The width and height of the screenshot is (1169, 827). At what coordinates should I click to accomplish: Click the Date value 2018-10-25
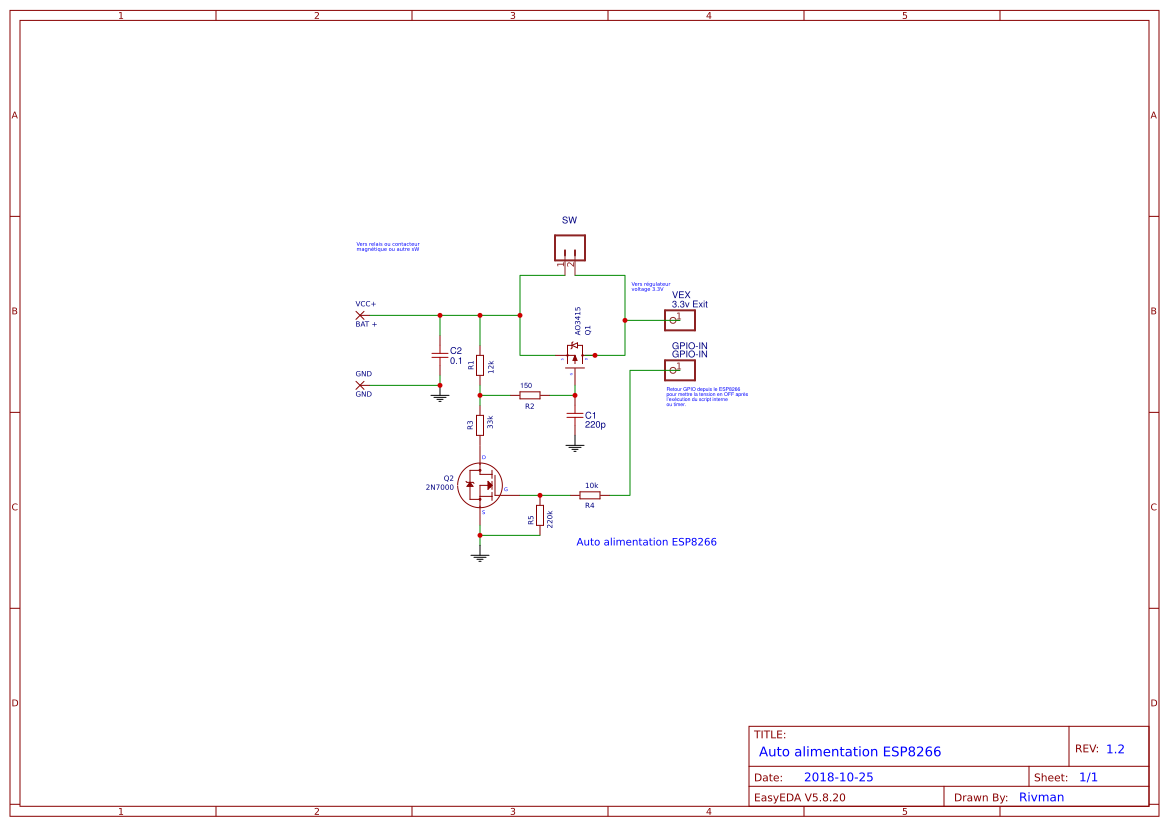(x=841, y=776)
